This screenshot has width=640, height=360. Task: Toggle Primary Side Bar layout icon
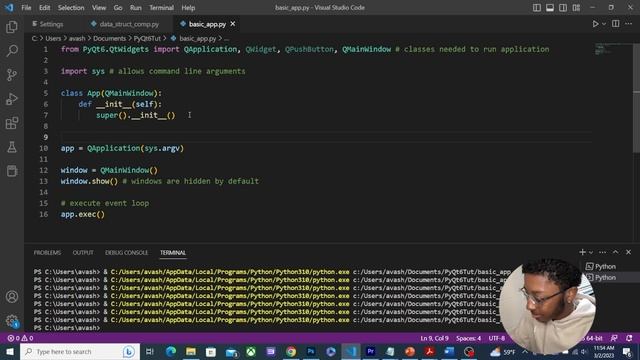click(x=537, y=8)
